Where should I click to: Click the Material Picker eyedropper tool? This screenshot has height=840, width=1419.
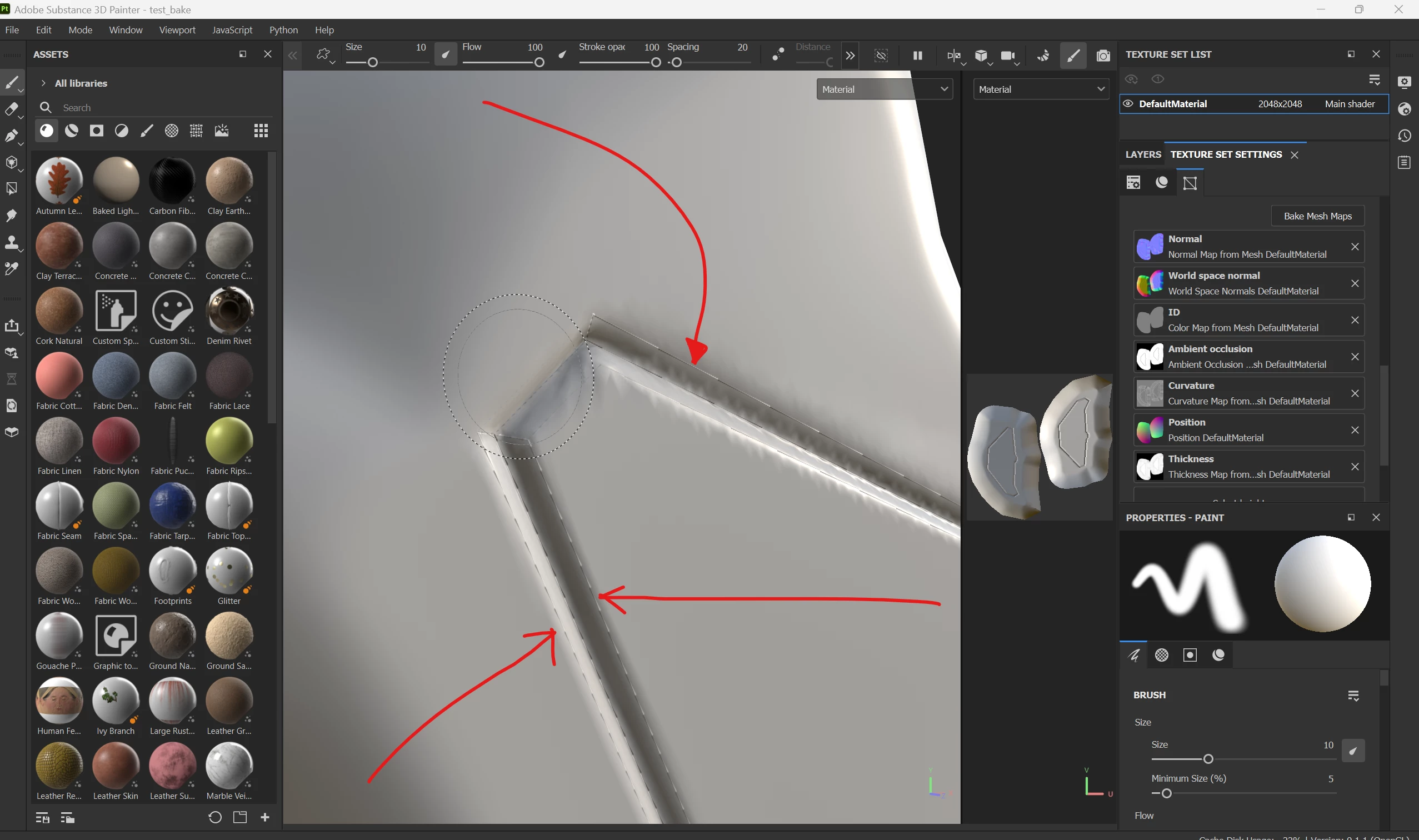point(11,269)
